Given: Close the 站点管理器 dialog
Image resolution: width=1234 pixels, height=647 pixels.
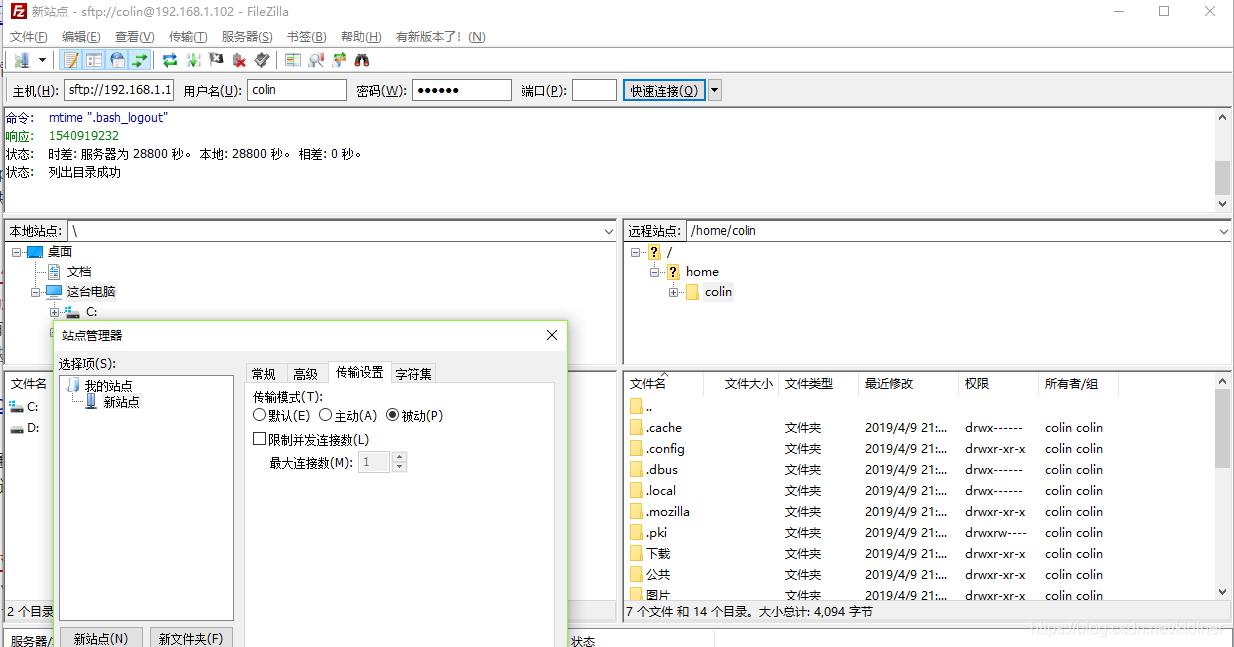Looking at the screenshot, I should point(552,336).
